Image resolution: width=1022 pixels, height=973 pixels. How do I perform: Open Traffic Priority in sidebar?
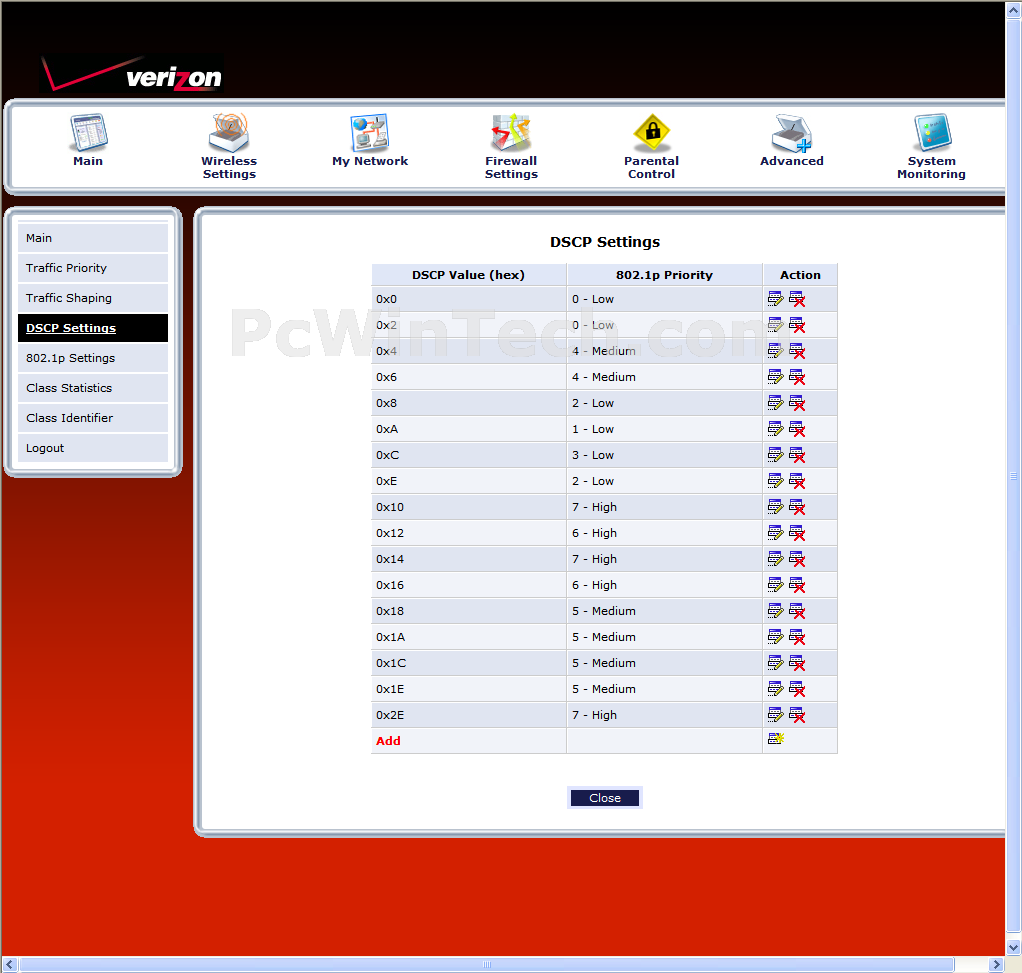click(x=93, y=268)
